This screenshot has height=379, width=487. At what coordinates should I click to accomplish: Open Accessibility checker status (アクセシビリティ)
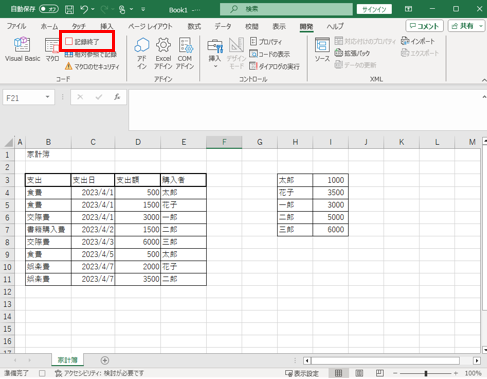99,373
